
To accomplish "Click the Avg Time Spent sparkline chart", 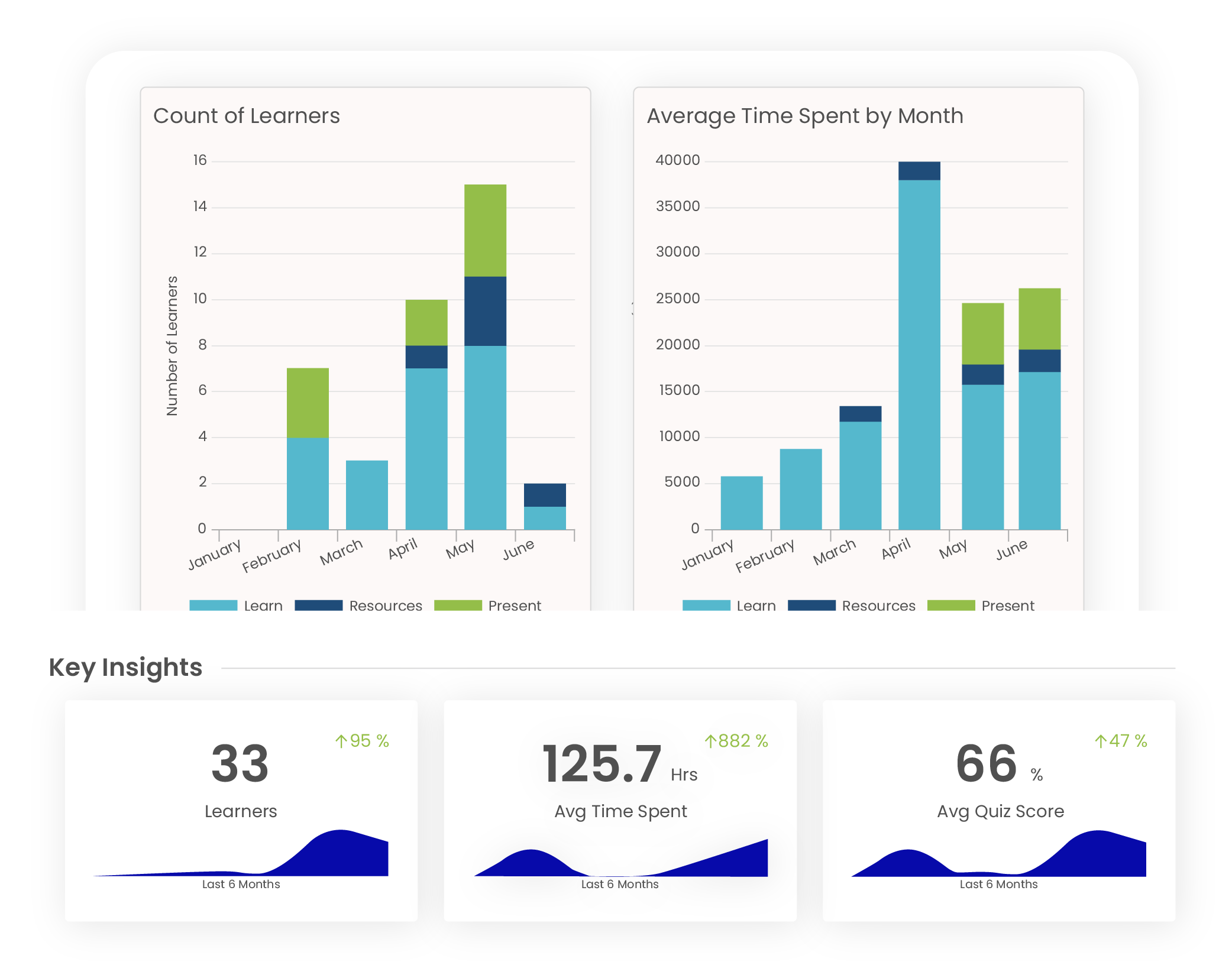I will pyautogui.click(x=620, y=857).
